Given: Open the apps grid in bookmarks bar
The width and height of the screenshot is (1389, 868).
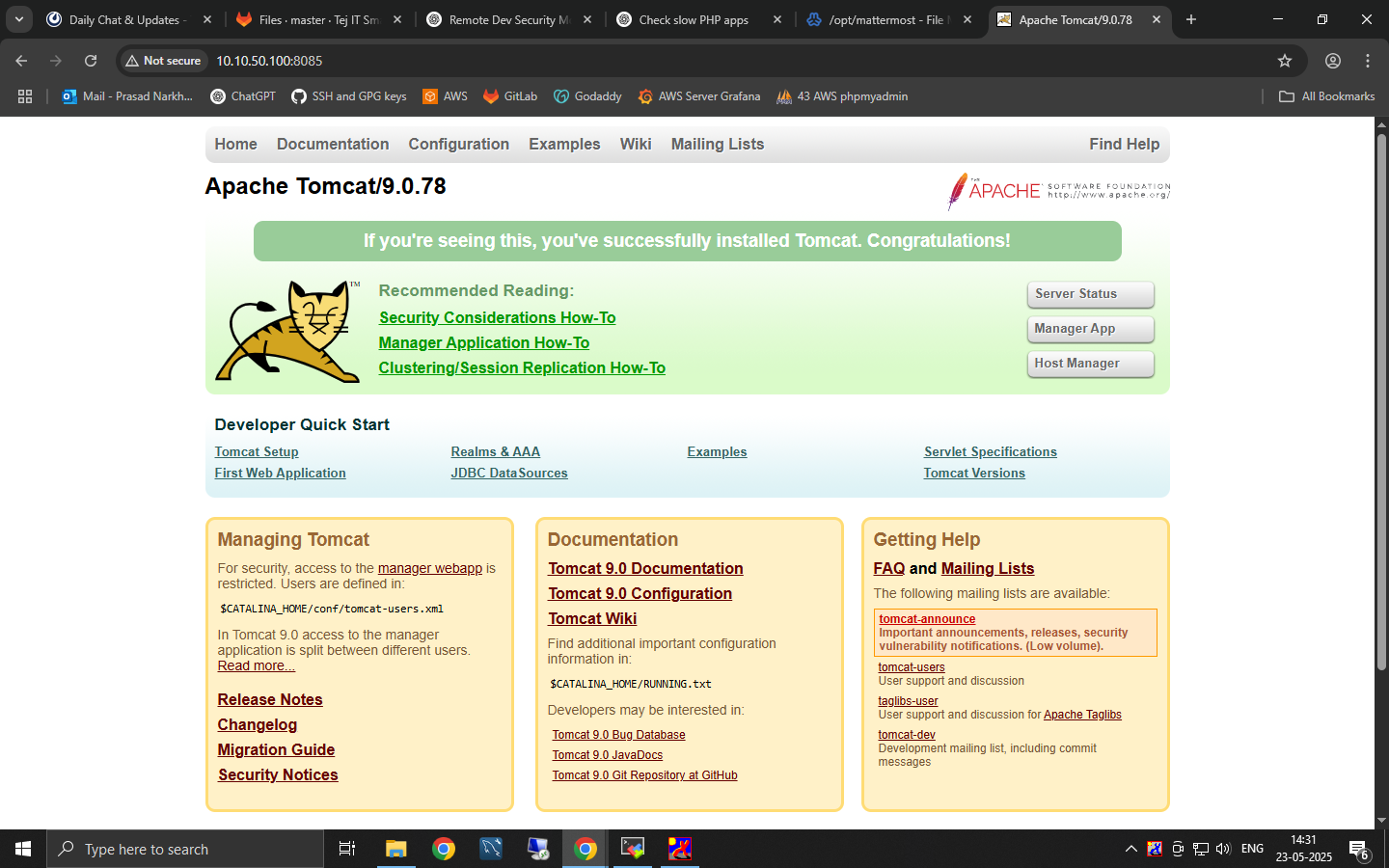Looking at the screenshot, I should coord(25,96).
